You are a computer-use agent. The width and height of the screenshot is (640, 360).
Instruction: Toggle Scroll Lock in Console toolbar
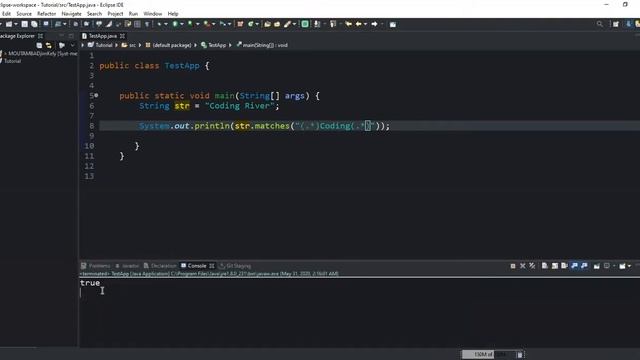point(555,266)
